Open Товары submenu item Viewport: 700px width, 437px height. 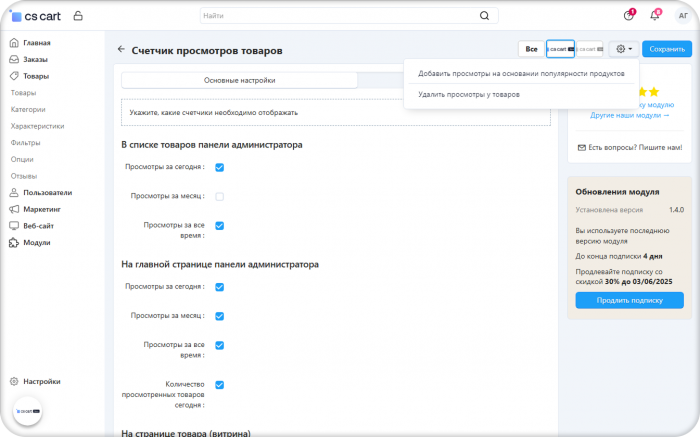click(x=23, y=93)
